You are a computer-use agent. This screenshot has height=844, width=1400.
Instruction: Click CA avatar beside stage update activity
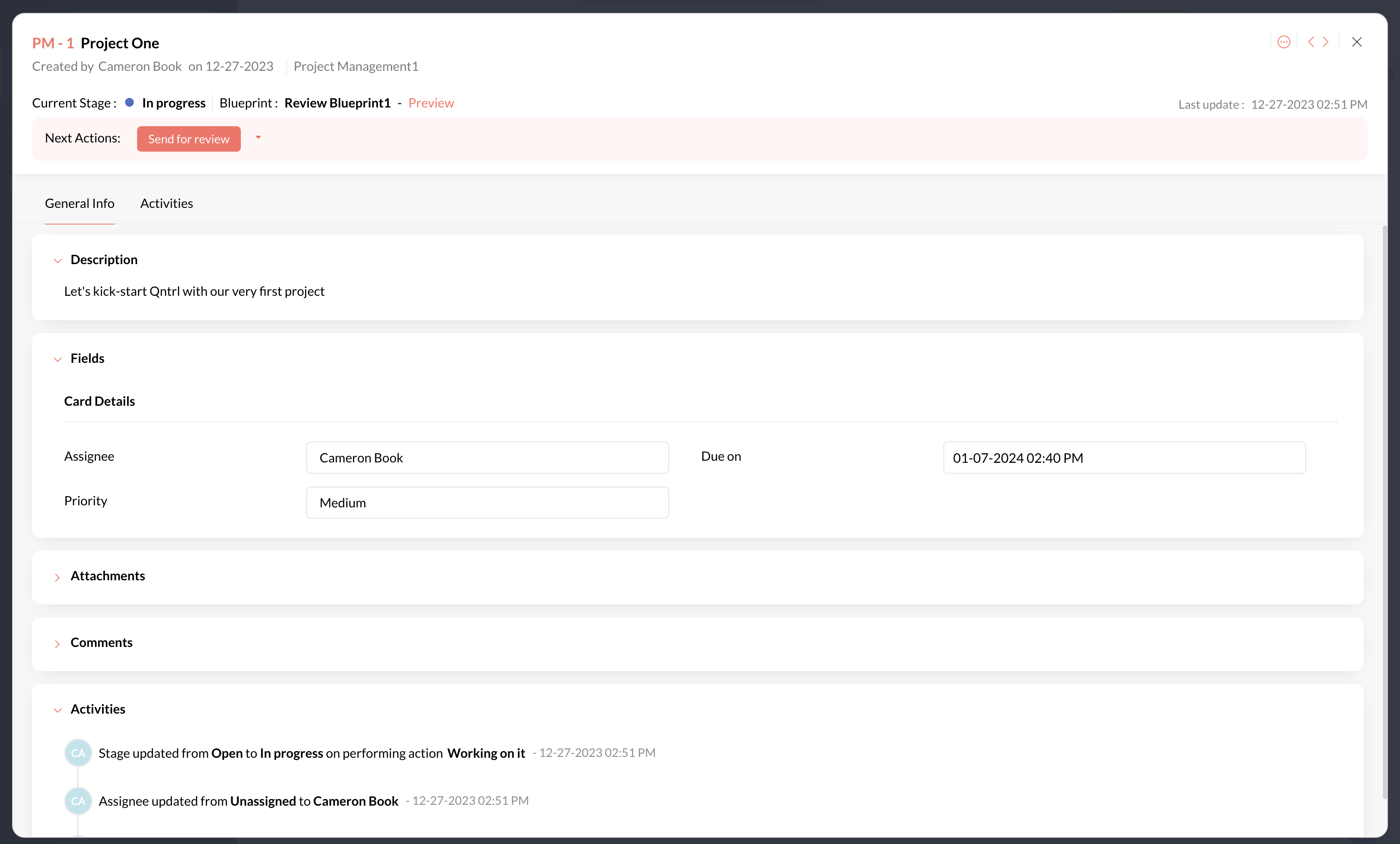(x=78, y=753)
